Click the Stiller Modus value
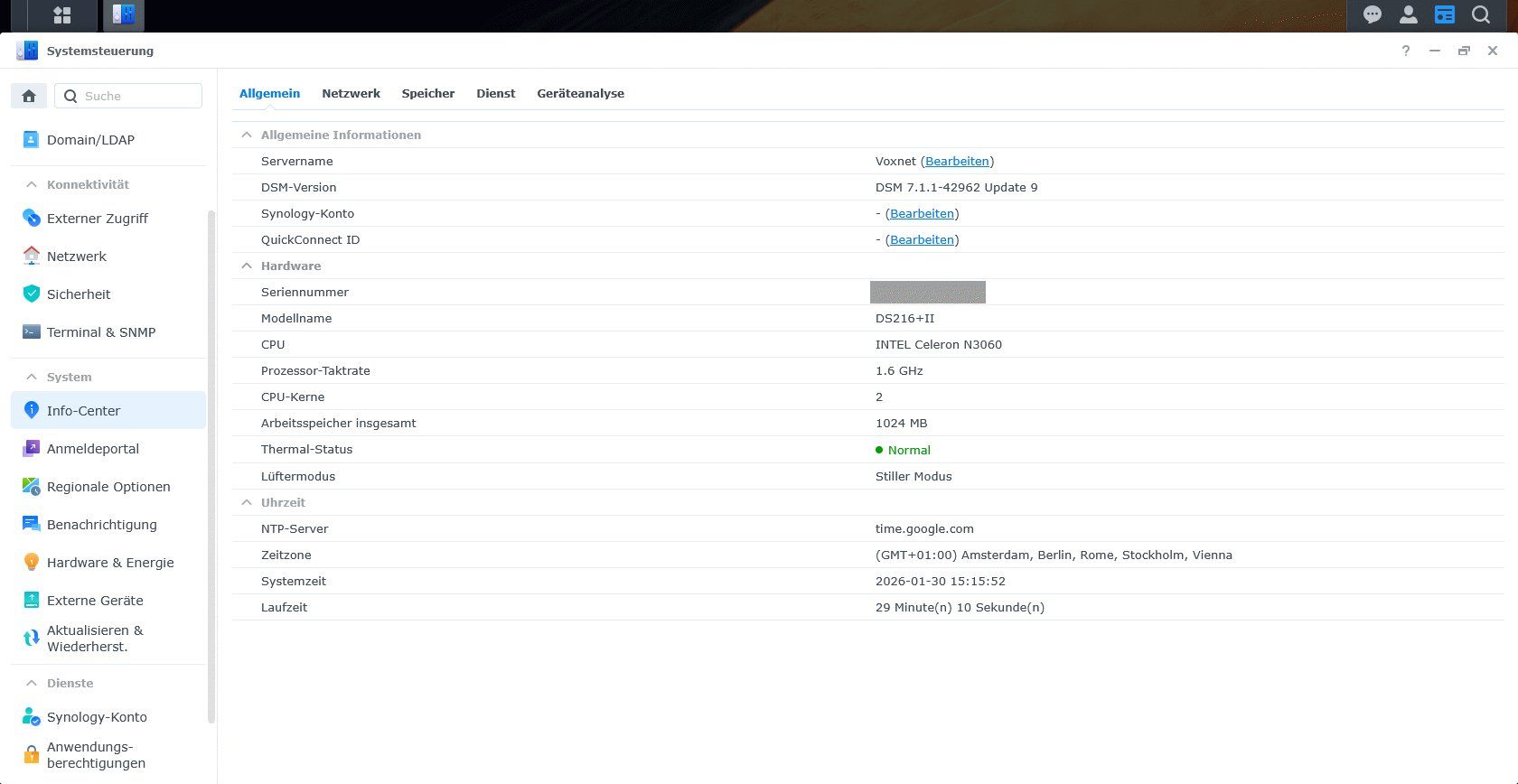The image size is (1518, 784). pyautogui.click(x=914, y=476)
